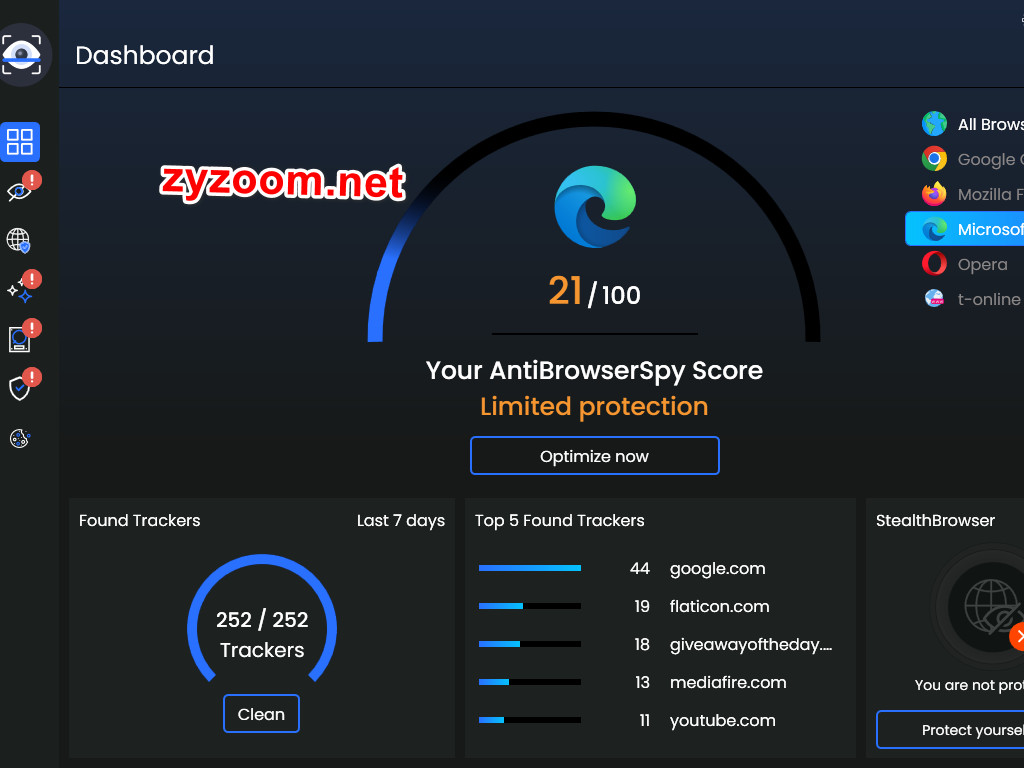Click the large Edge logo in gauge
1024x768 pixels.
pyautogui.click(x=595, y=206)
